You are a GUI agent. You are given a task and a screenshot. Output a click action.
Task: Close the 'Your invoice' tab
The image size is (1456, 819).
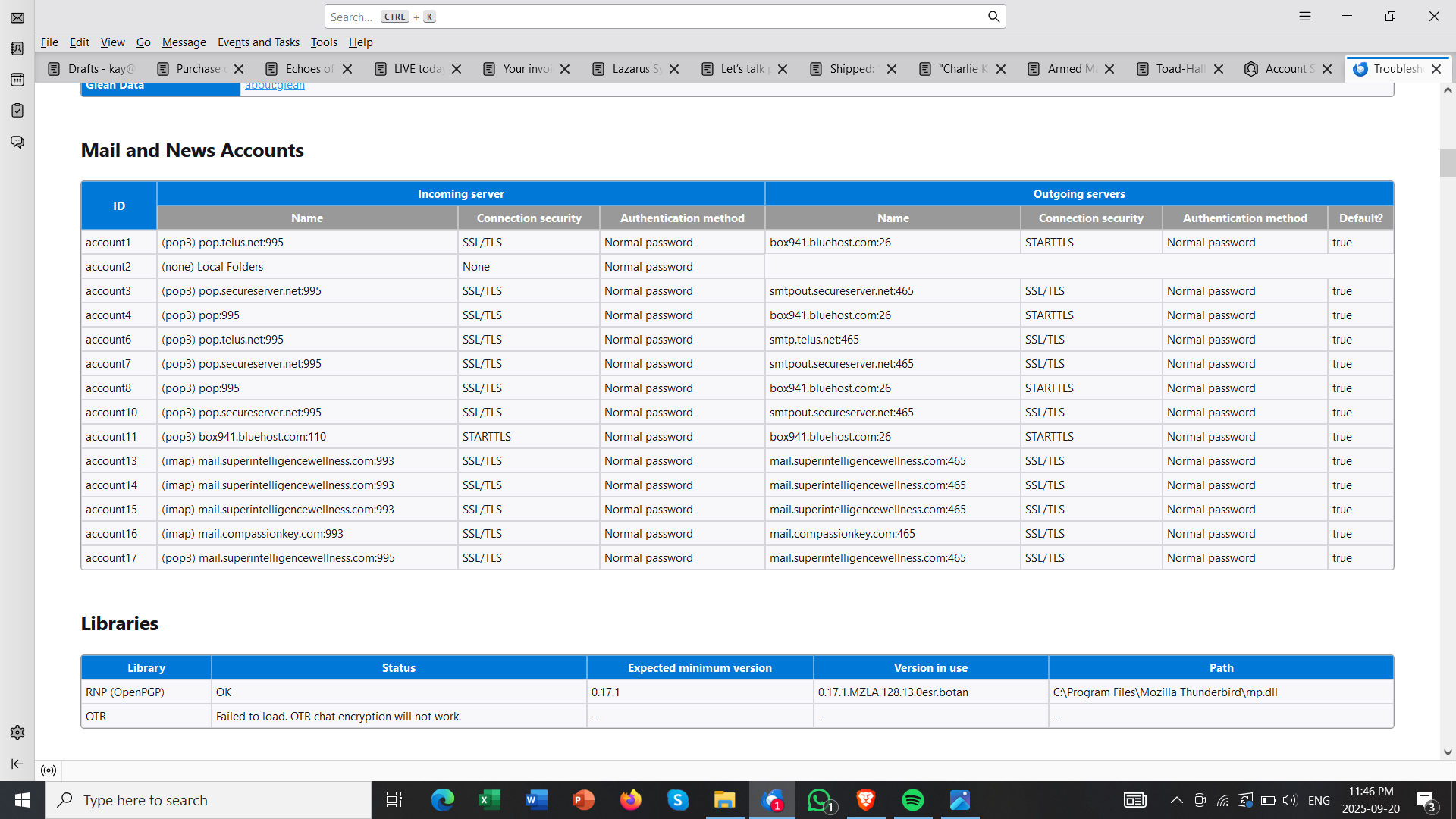565,69
